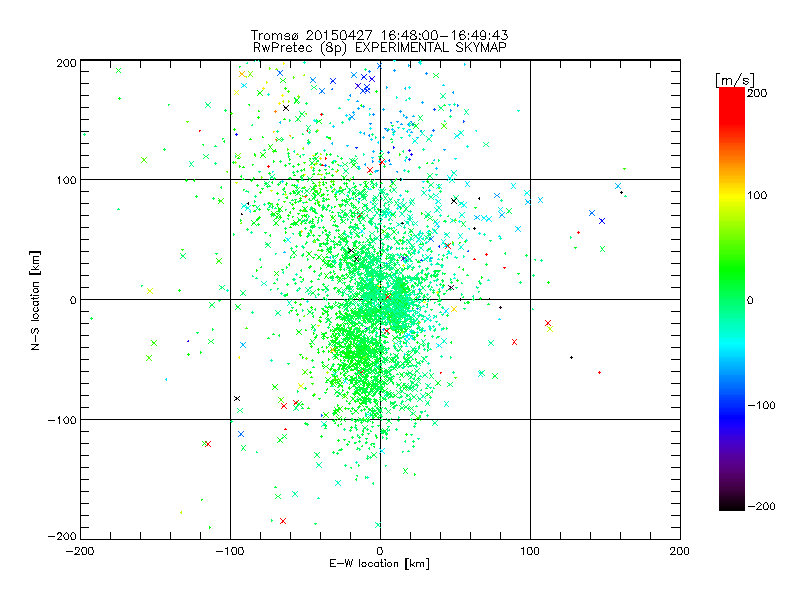800x600 pixels.
Task: Click the x-axis tick label "-200"
Action: pos(80,551)
